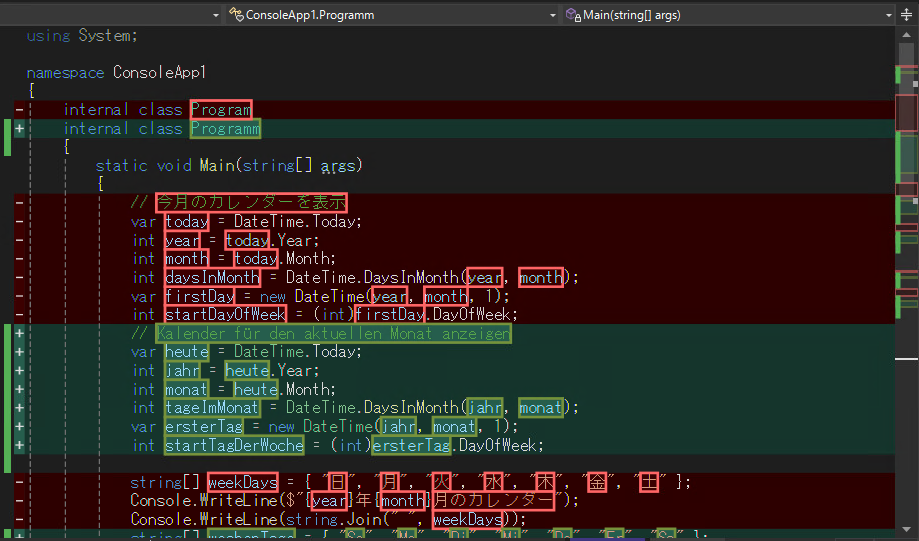Click the method icon beside Main(string[] args)
This screenshot has height=541, width=919.
(573, 16)
